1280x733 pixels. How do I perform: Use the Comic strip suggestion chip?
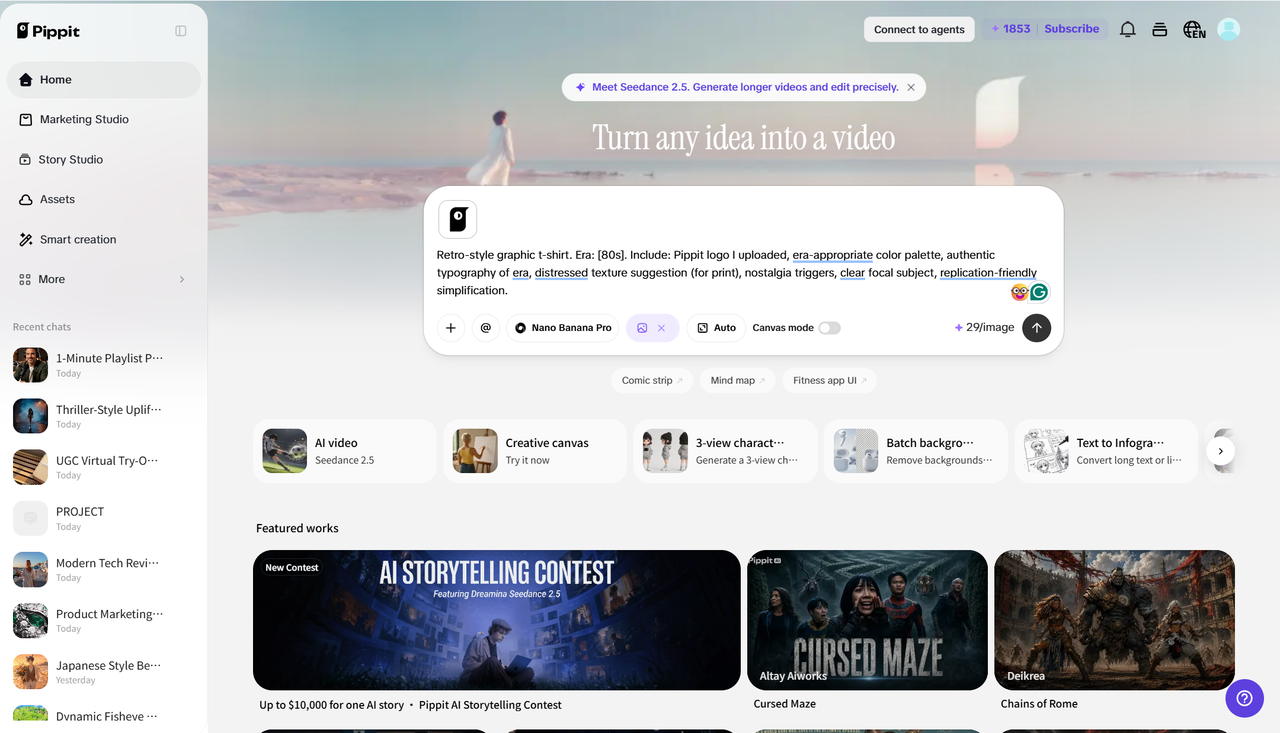[652, 381]
